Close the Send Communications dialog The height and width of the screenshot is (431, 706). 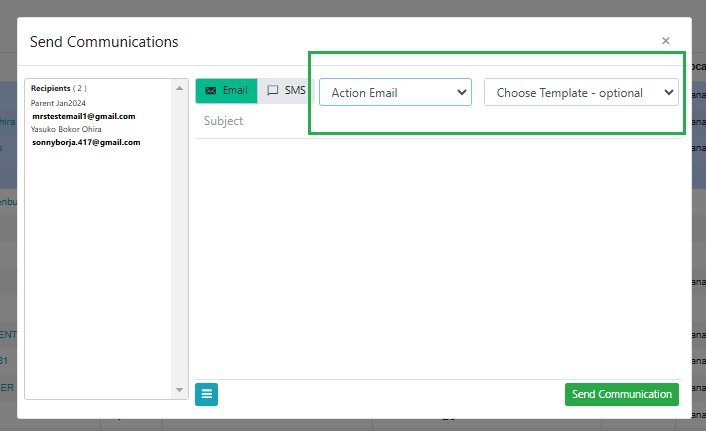click(666, 41)
